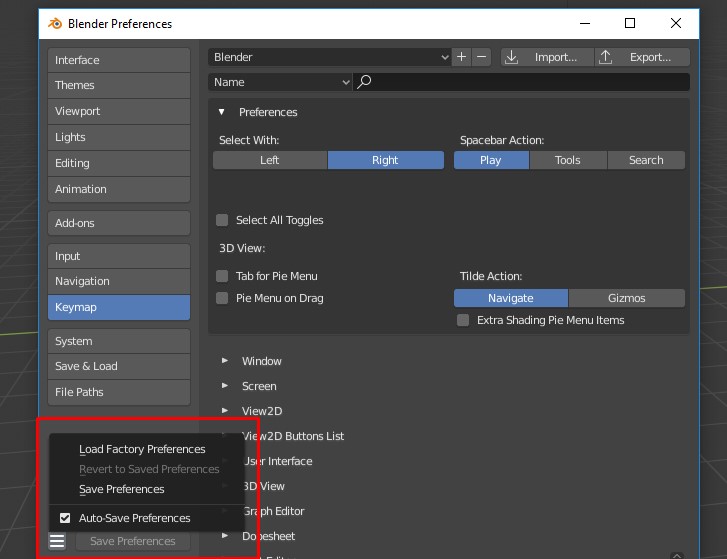Set Spacebar Action to Play
This screenshot has height=559, width=727.
pos(491,160)
